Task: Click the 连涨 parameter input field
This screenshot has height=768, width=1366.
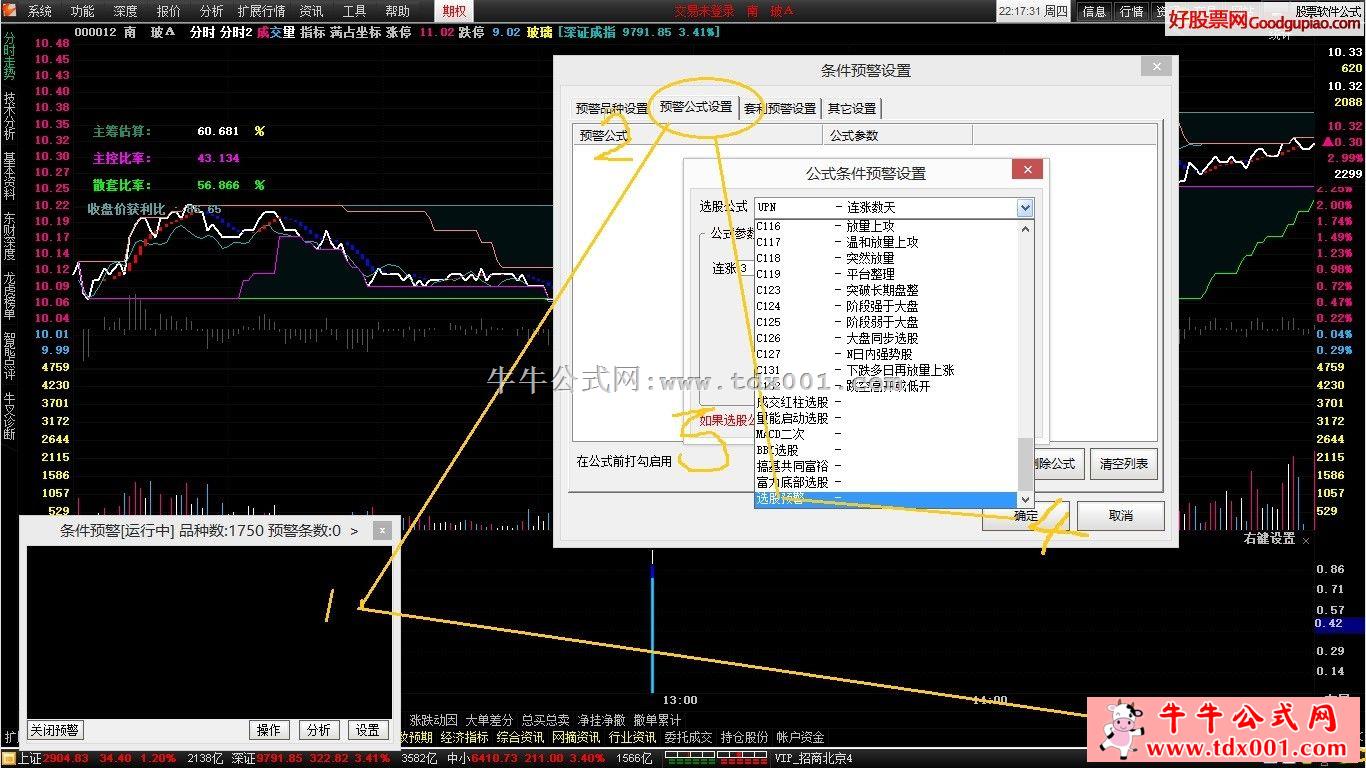Action: 747,268
